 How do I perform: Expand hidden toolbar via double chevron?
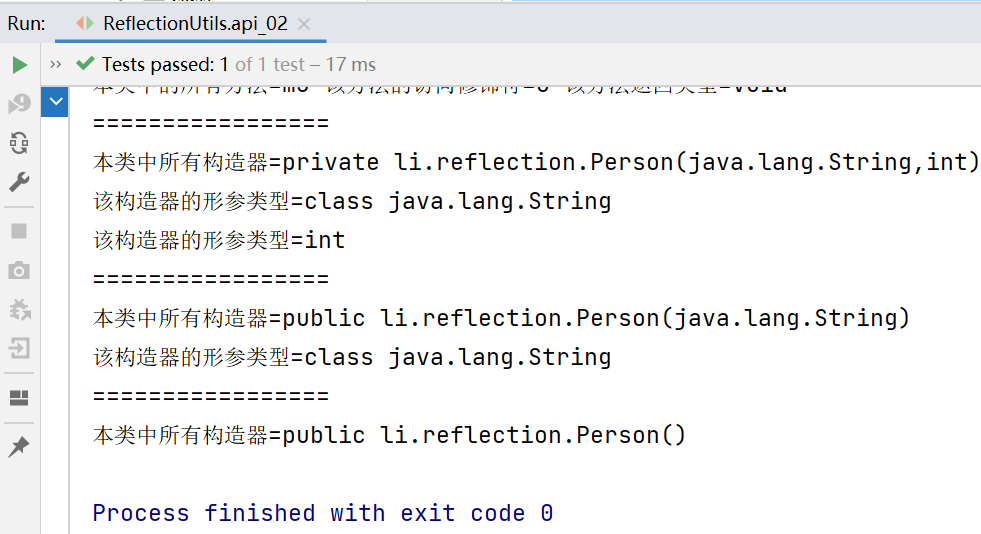coord(55,65)
